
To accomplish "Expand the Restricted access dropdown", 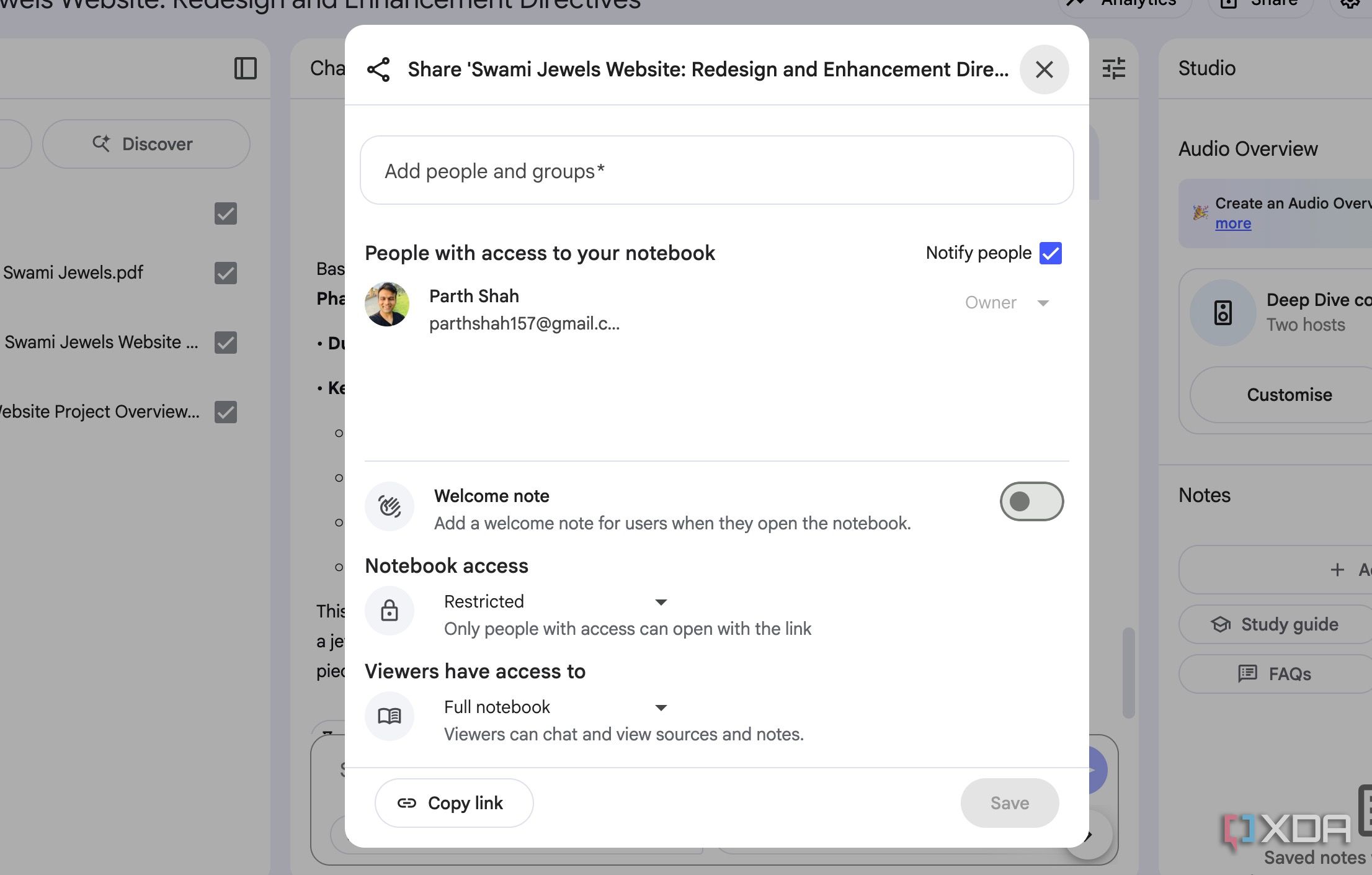I will point(555,602).
